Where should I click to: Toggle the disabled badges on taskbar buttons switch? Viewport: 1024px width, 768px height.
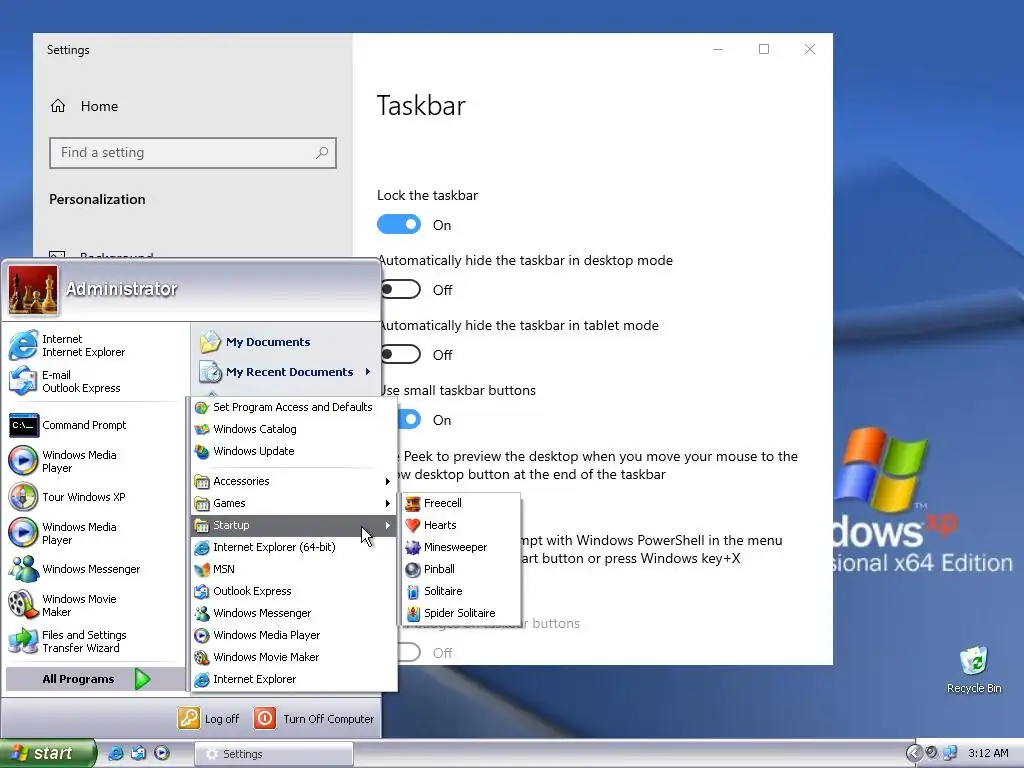click(x=409, y=652)
